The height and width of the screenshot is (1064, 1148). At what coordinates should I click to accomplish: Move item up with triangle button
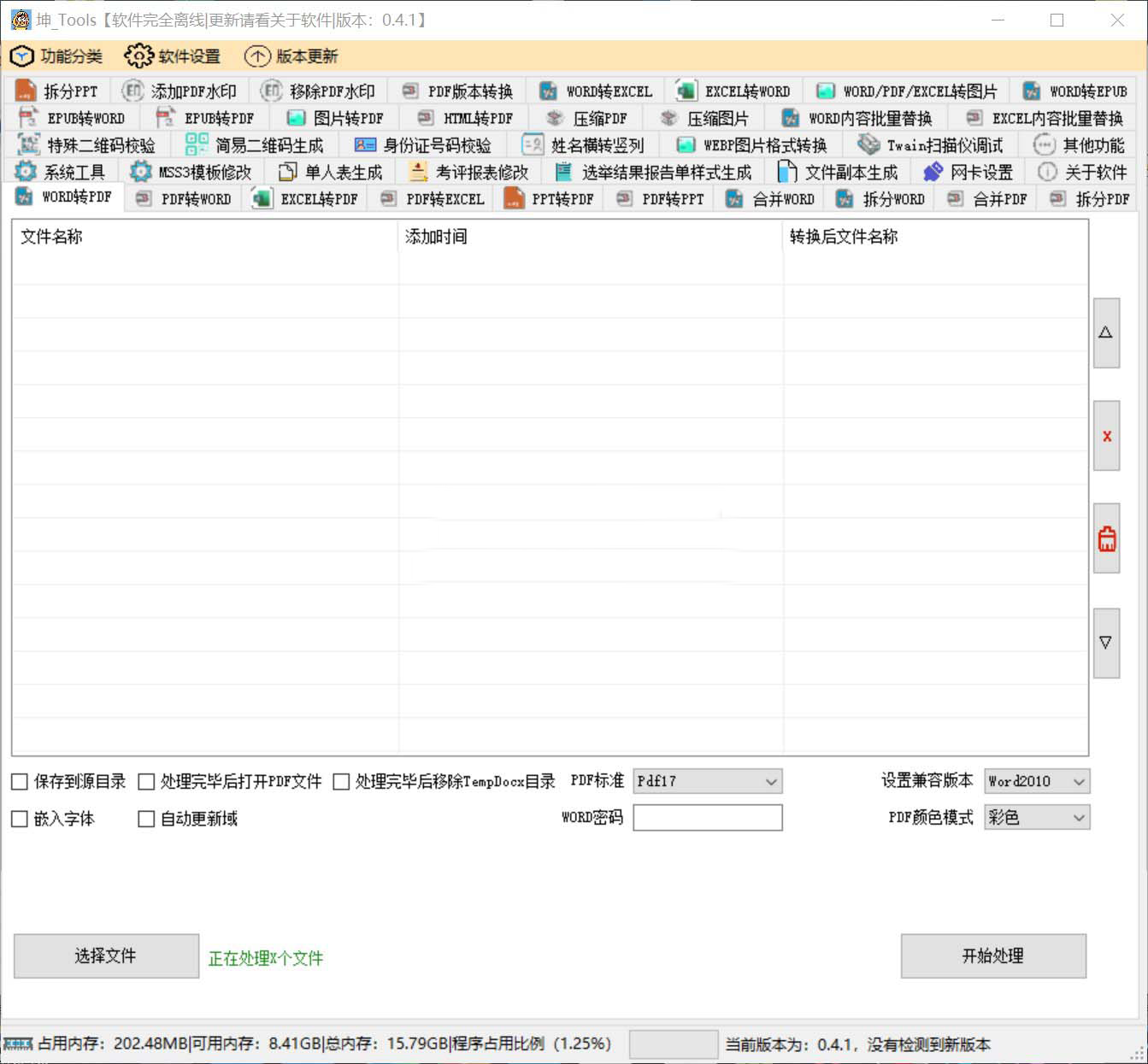[x=1106, y=332]
